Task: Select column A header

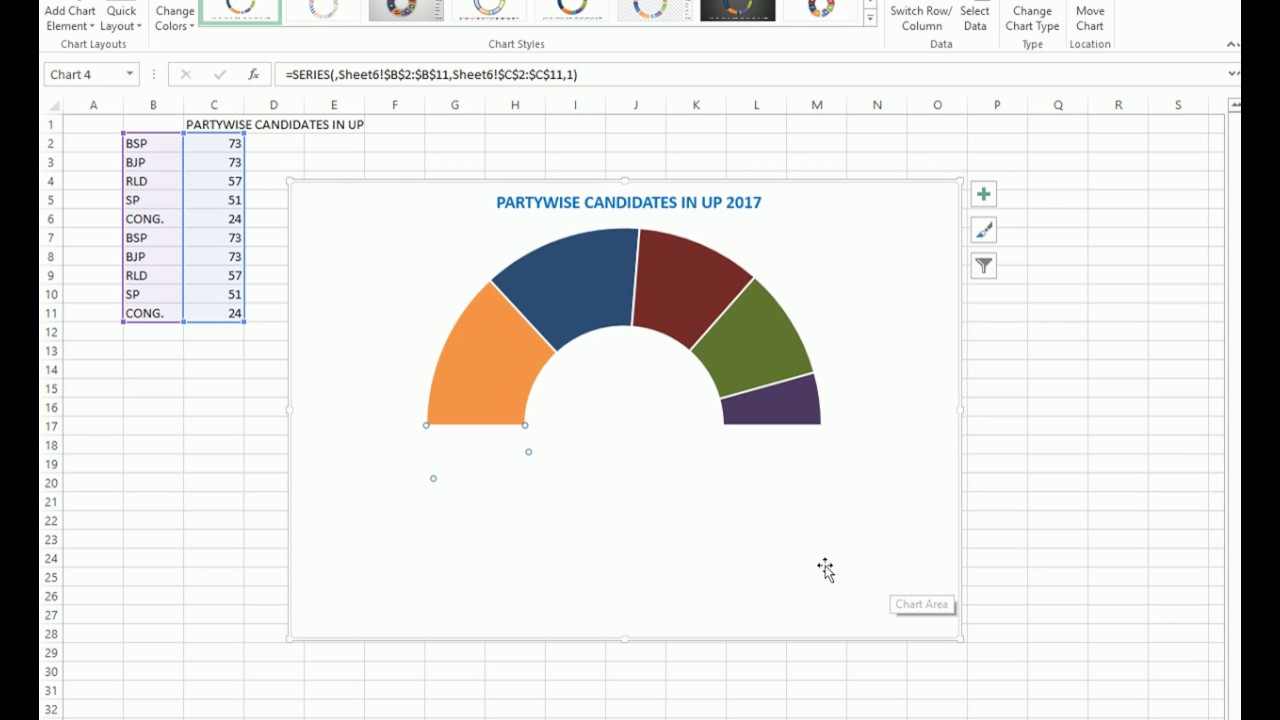Action: click(94, 105)
